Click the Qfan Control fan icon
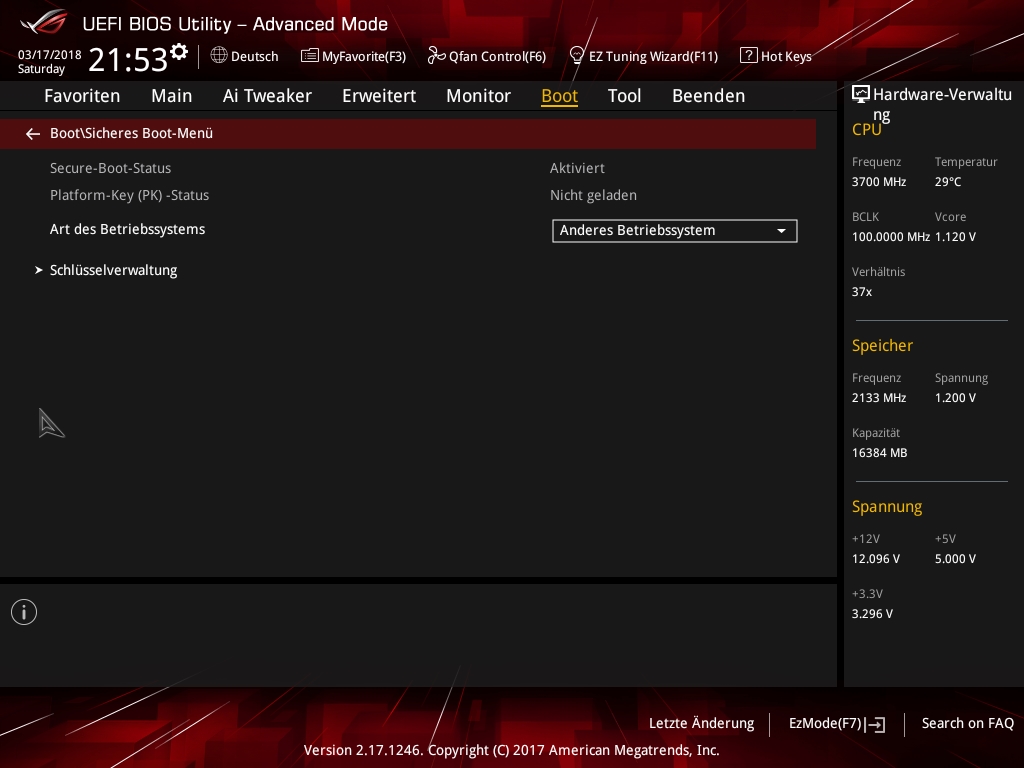 436,56
